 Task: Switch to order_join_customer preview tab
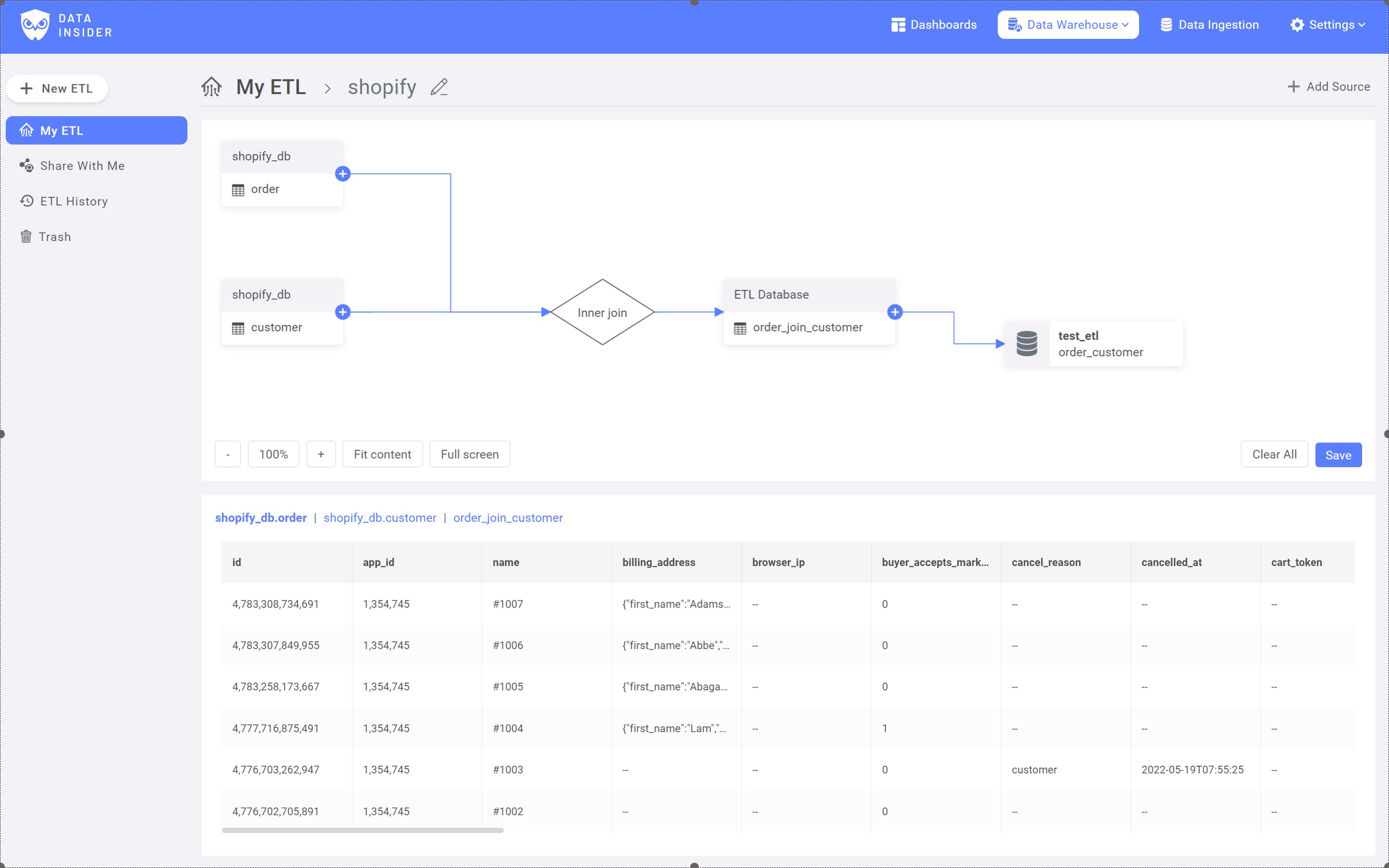coord(507,518)
